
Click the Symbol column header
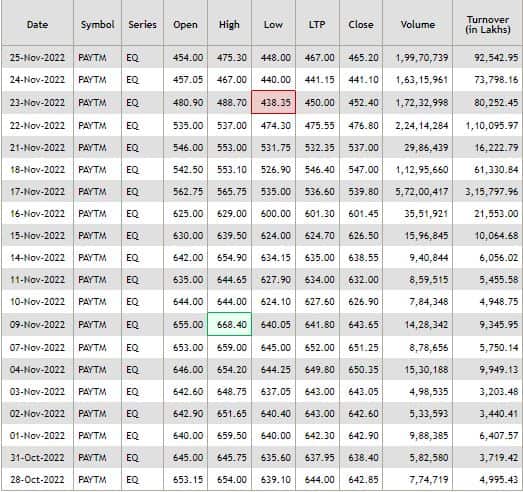pos(97,24)
